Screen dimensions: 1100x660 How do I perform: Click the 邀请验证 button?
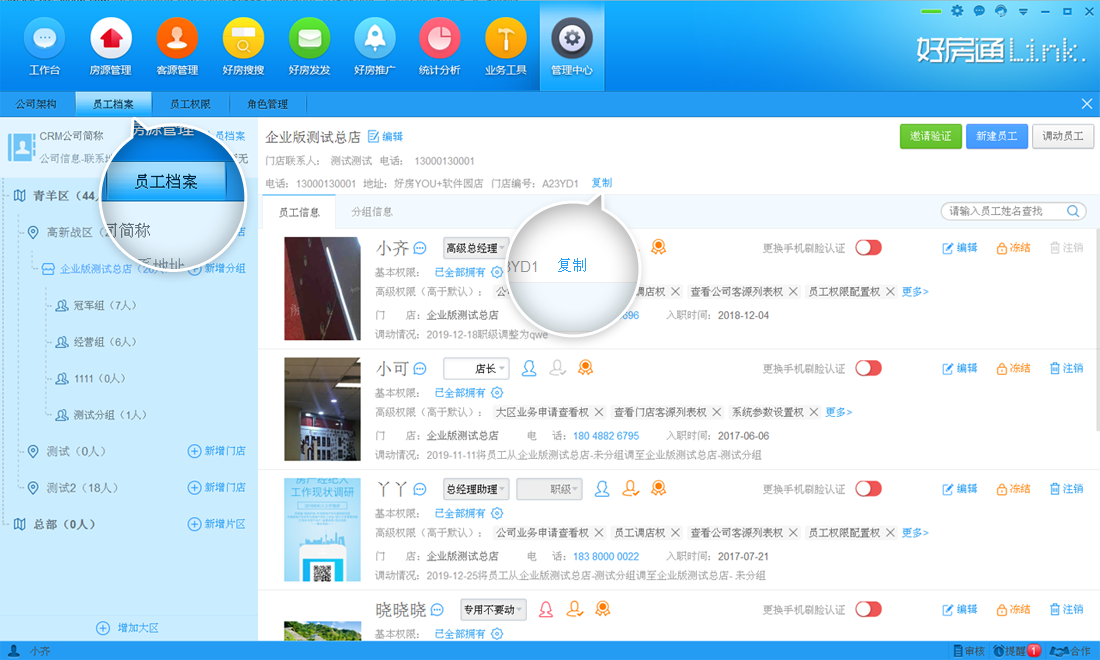930,136
